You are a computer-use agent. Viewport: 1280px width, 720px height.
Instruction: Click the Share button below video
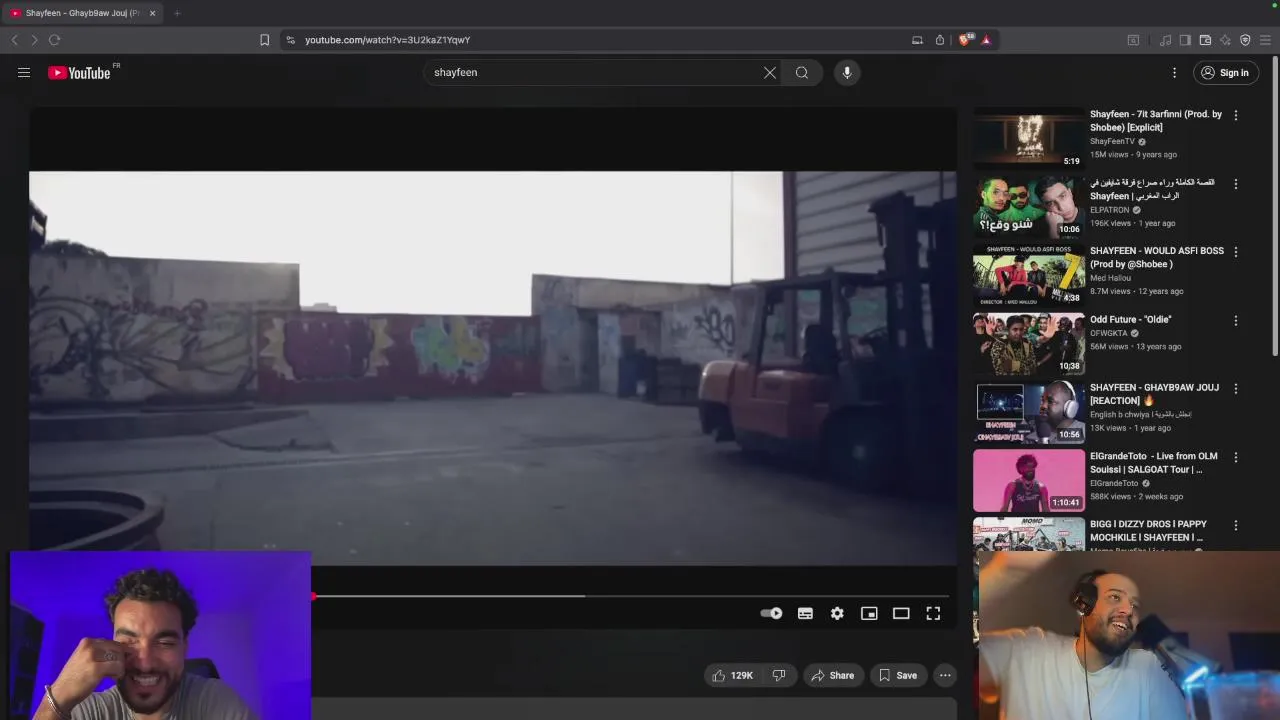coord(833,675)
